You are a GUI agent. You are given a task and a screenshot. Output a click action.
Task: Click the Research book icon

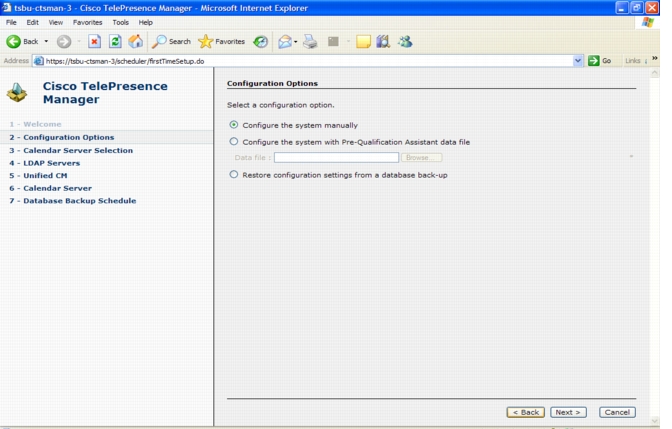click(x=383, y=42)
